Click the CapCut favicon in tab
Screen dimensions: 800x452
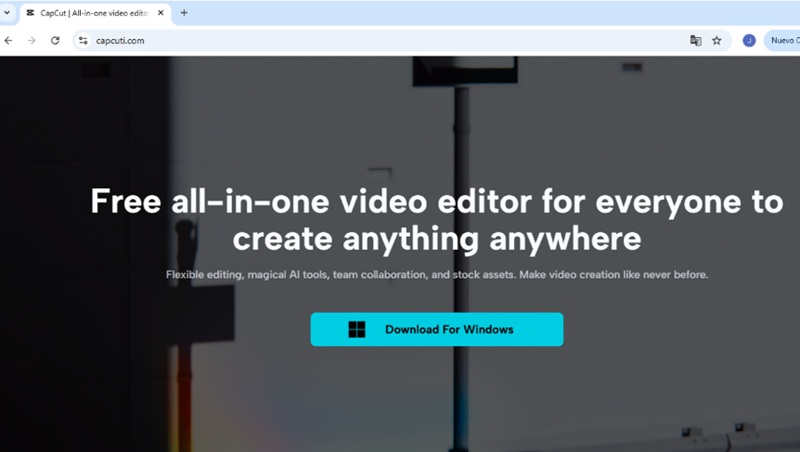[31, 13]
